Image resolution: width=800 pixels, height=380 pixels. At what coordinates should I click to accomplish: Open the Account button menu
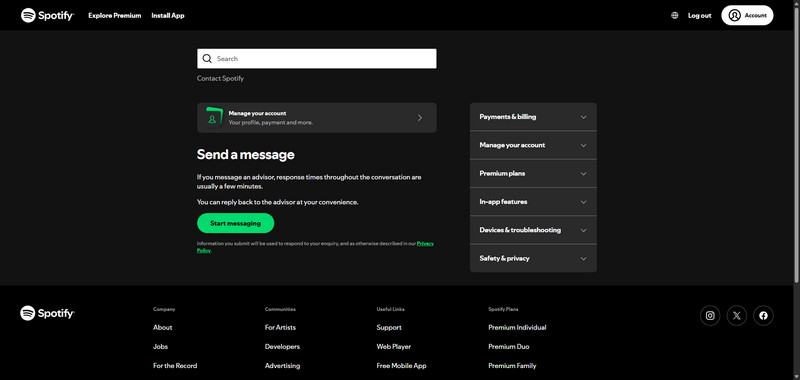pyautogui.click(x=747, y=15)
